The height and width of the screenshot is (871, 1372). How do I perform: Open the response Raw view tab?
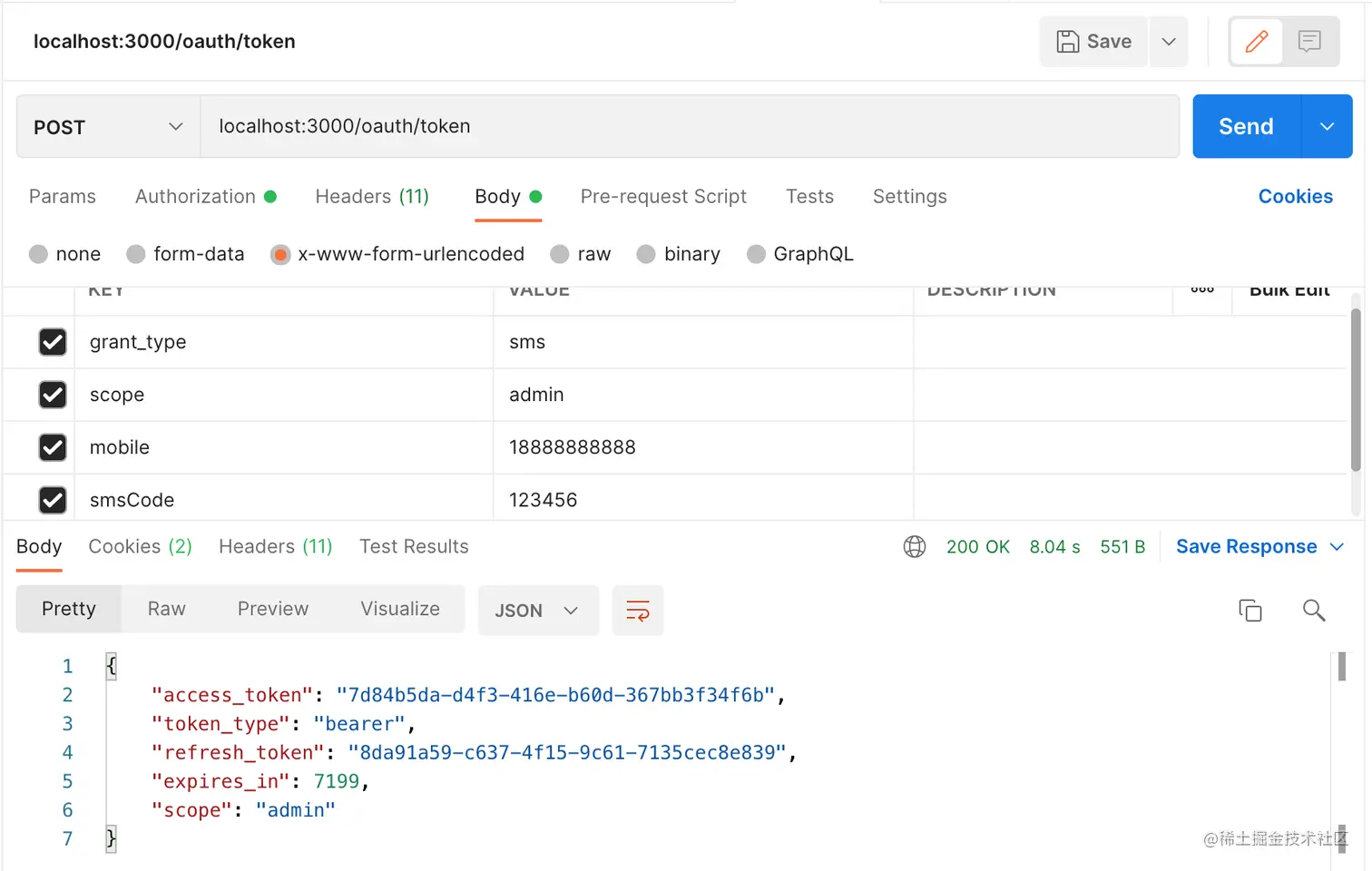point(167,609)
